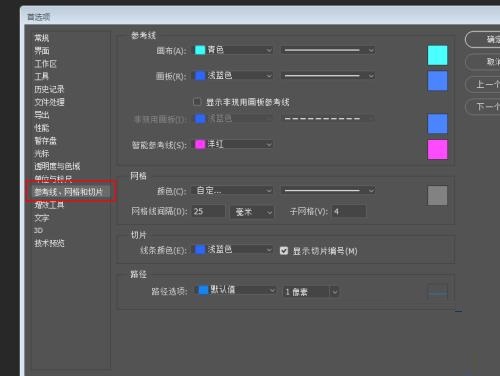
Task: Click the path preview swatch
Action: [x=437, y=292]
